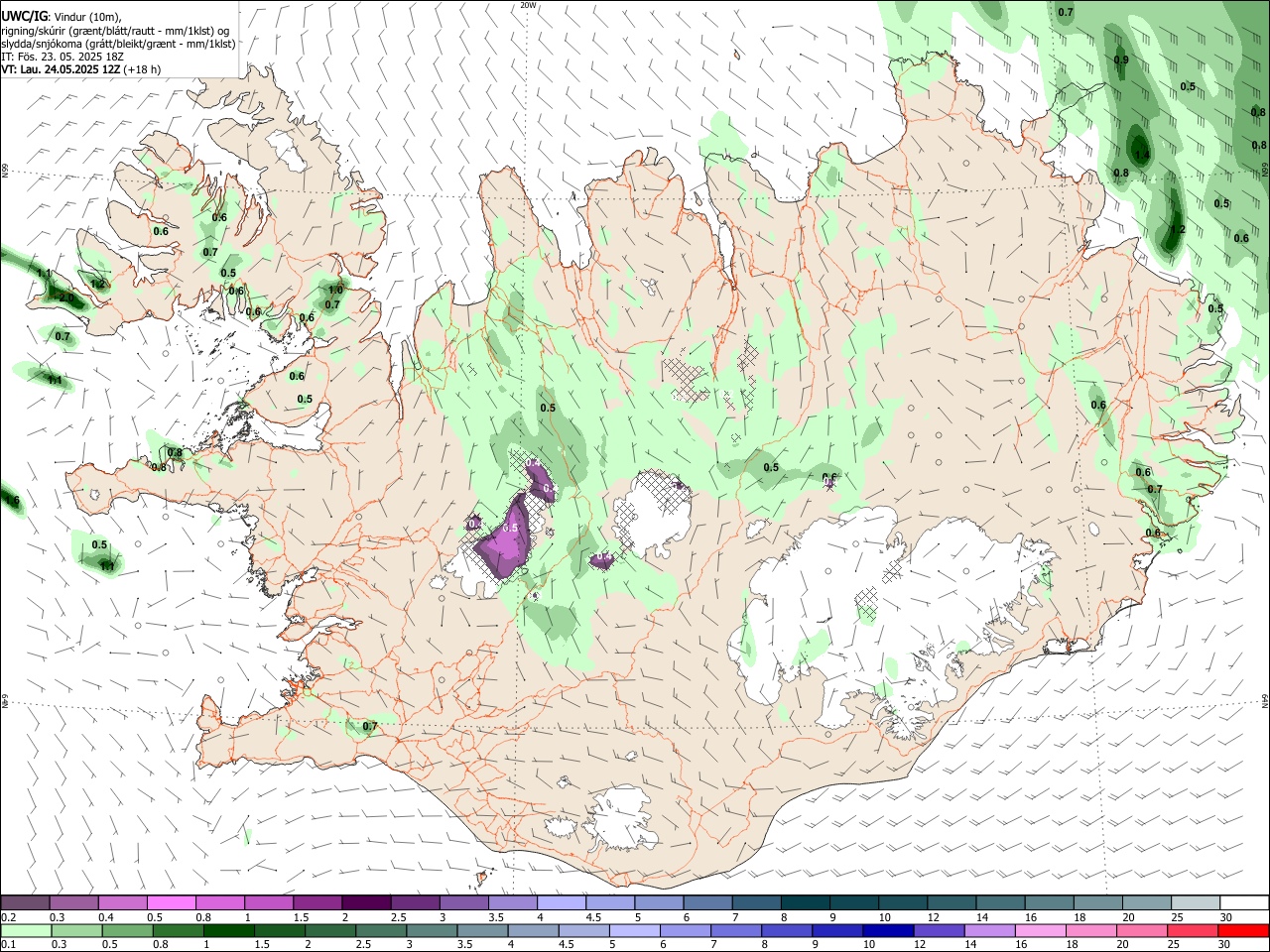Screen dimensions: 1270x952
Task: Pick upper legend swatch between 8 and 9
Action: [x=804, y=902]
